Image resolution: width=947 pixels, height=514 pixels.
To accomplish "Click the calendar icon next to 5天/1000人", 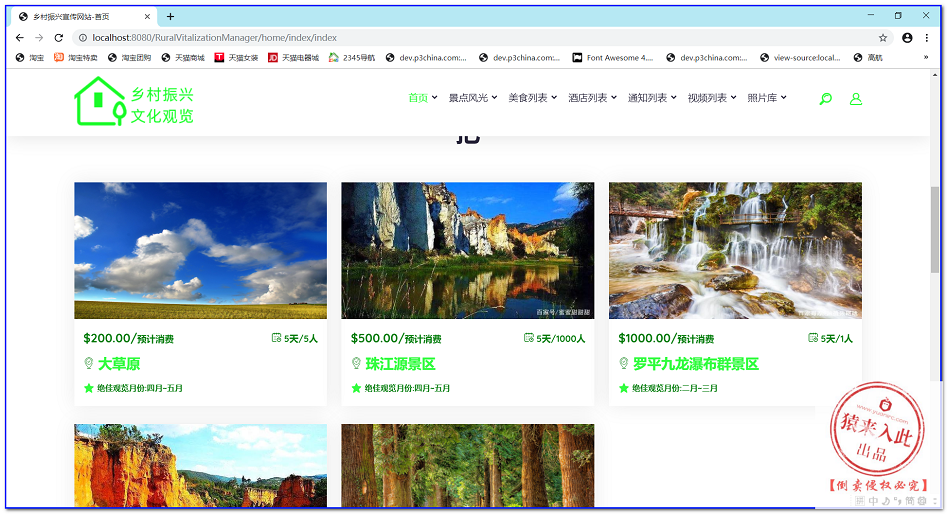I will [528, 338].
